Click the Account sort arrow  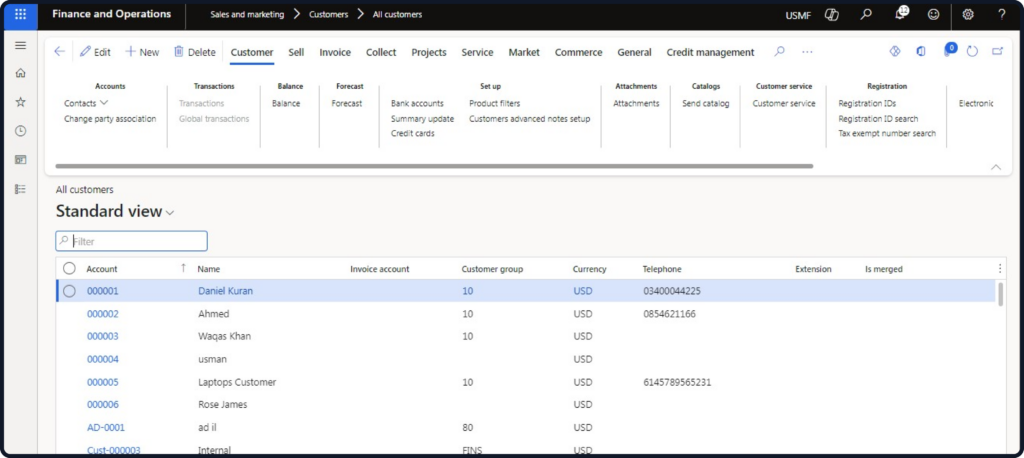[184, 268]
